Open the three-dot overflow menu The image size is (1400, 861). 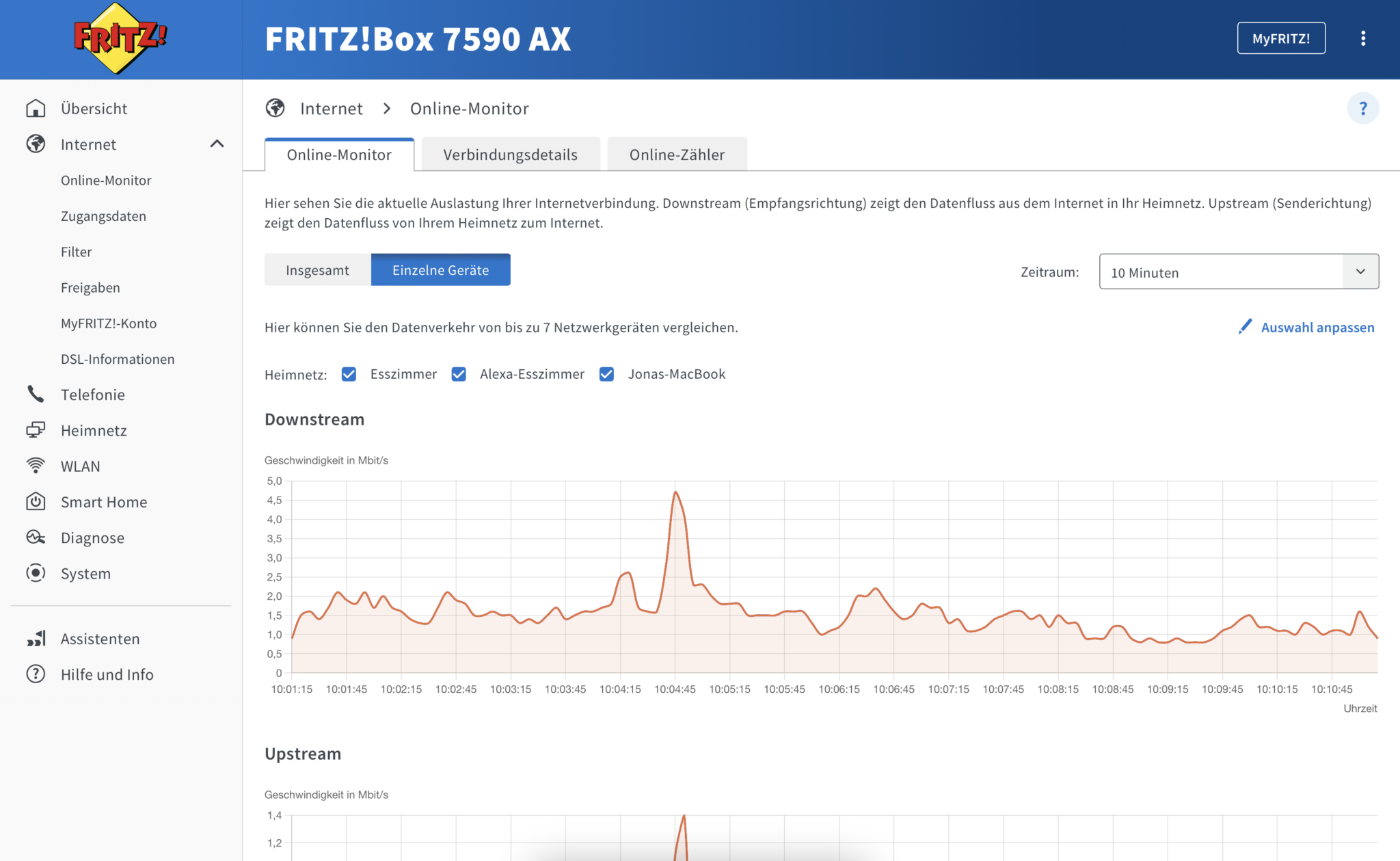1364,38
